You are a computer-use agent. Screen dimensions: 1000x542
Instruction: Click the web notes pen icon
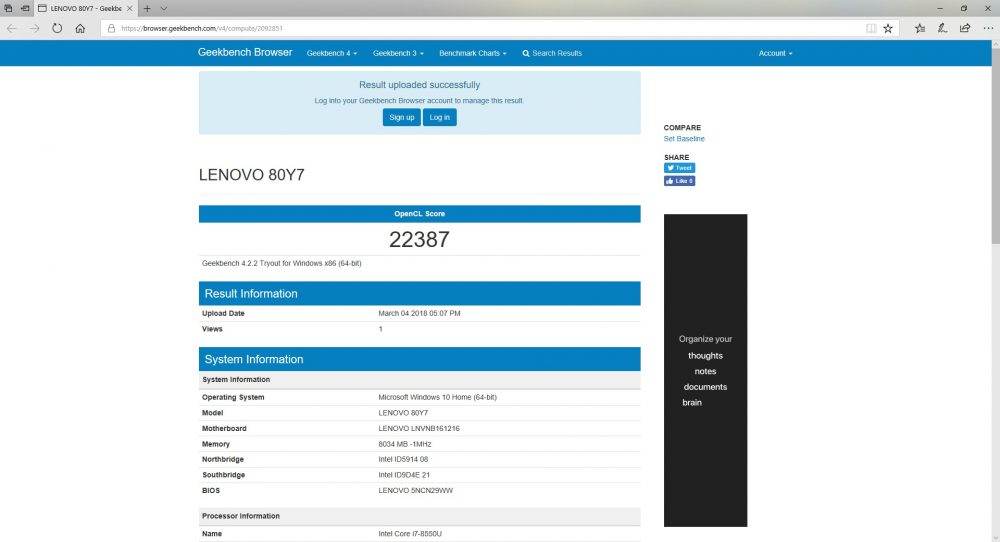[942, 28]
